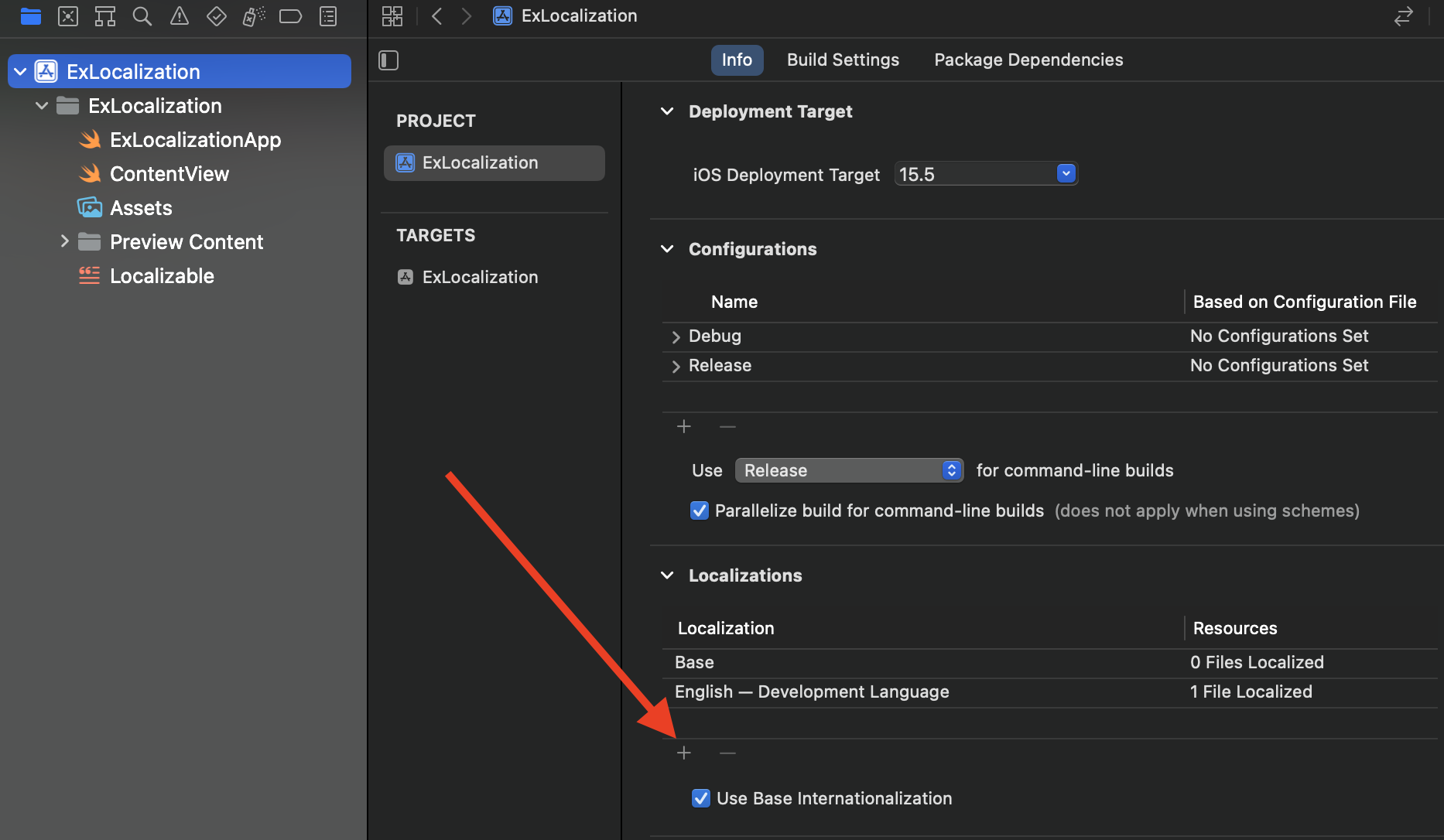Open the Report navigator

[x=328, y=16]
